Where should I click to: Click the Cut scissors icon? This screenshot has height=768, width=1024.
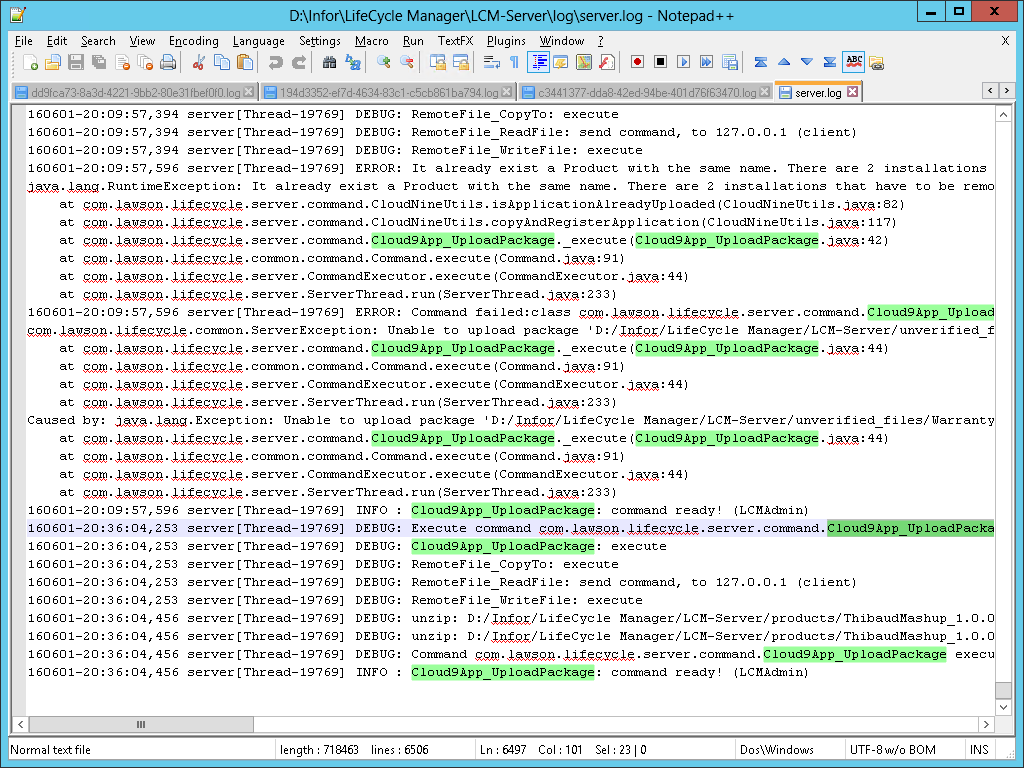(x=198, y=62)
